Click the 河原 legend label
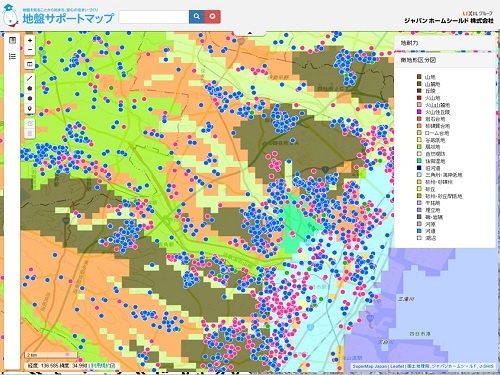Image resolution: width=500 pixels, height=375 pixels. [x=430, y=224]
